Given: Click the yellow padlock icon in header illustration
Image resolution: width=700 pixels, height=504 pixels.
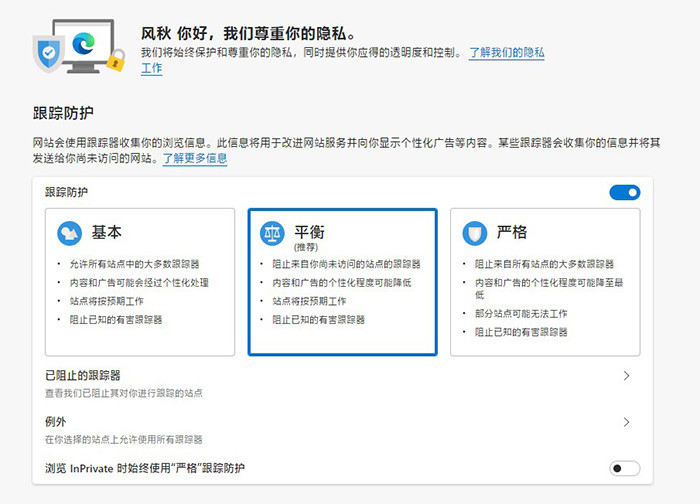Looking at the screenshot, I should click(x=116, y=59).
